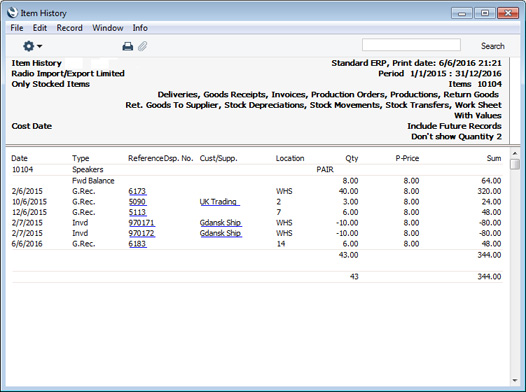This screenshot has height=392, width=526.
Task: Maximize the Item History window
Action: pos(485,13)
